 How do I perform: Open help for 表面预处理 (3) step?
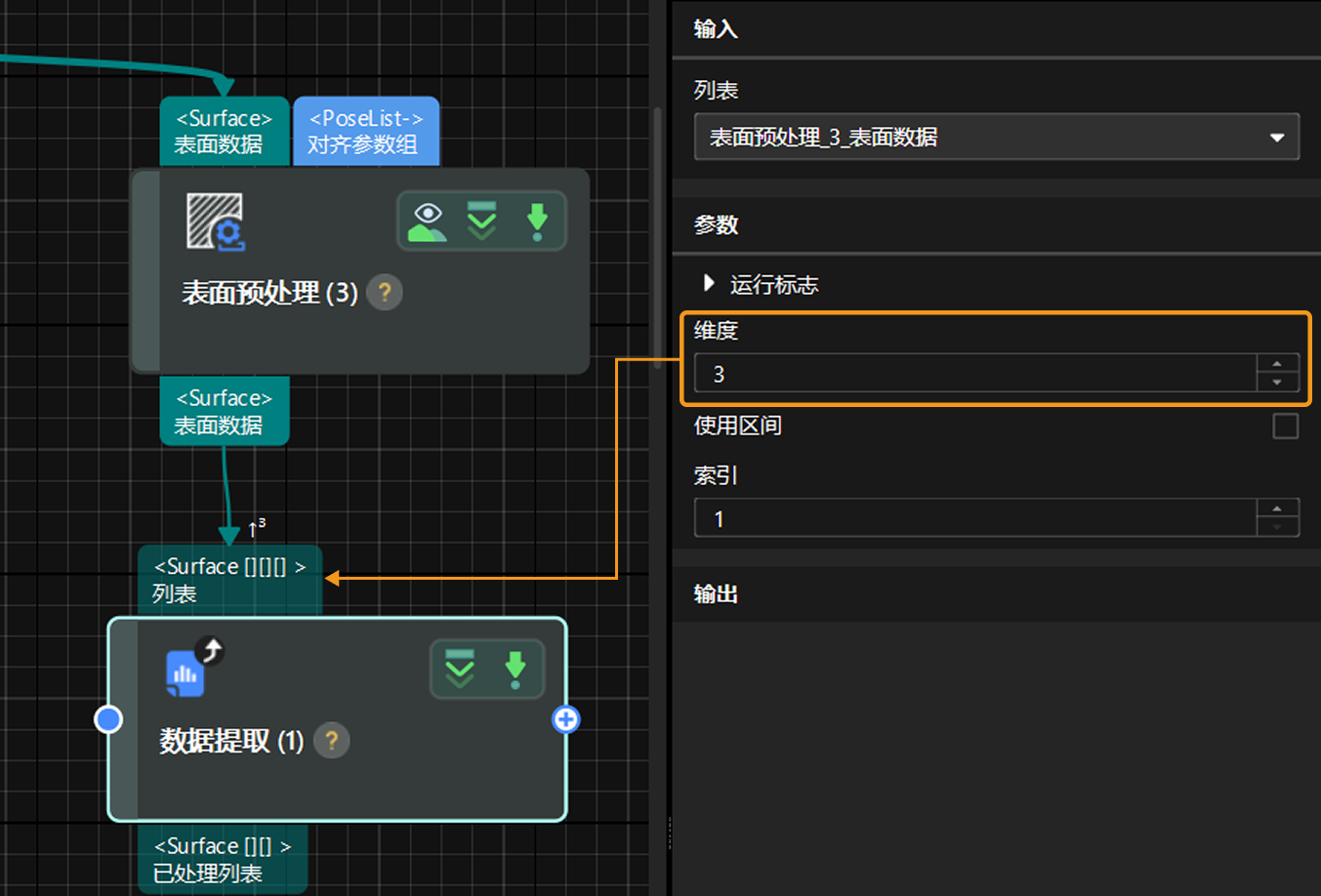[385, 293]
